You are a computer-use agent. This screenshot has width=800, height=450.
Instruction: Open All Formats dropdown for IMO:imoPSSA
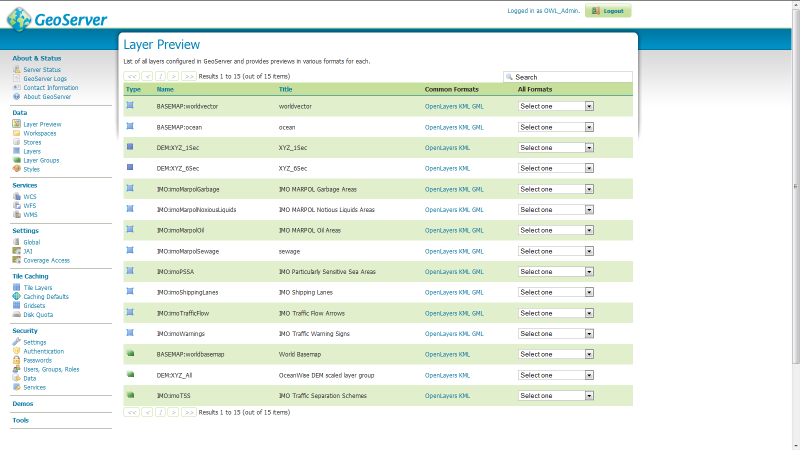[556, 271]
